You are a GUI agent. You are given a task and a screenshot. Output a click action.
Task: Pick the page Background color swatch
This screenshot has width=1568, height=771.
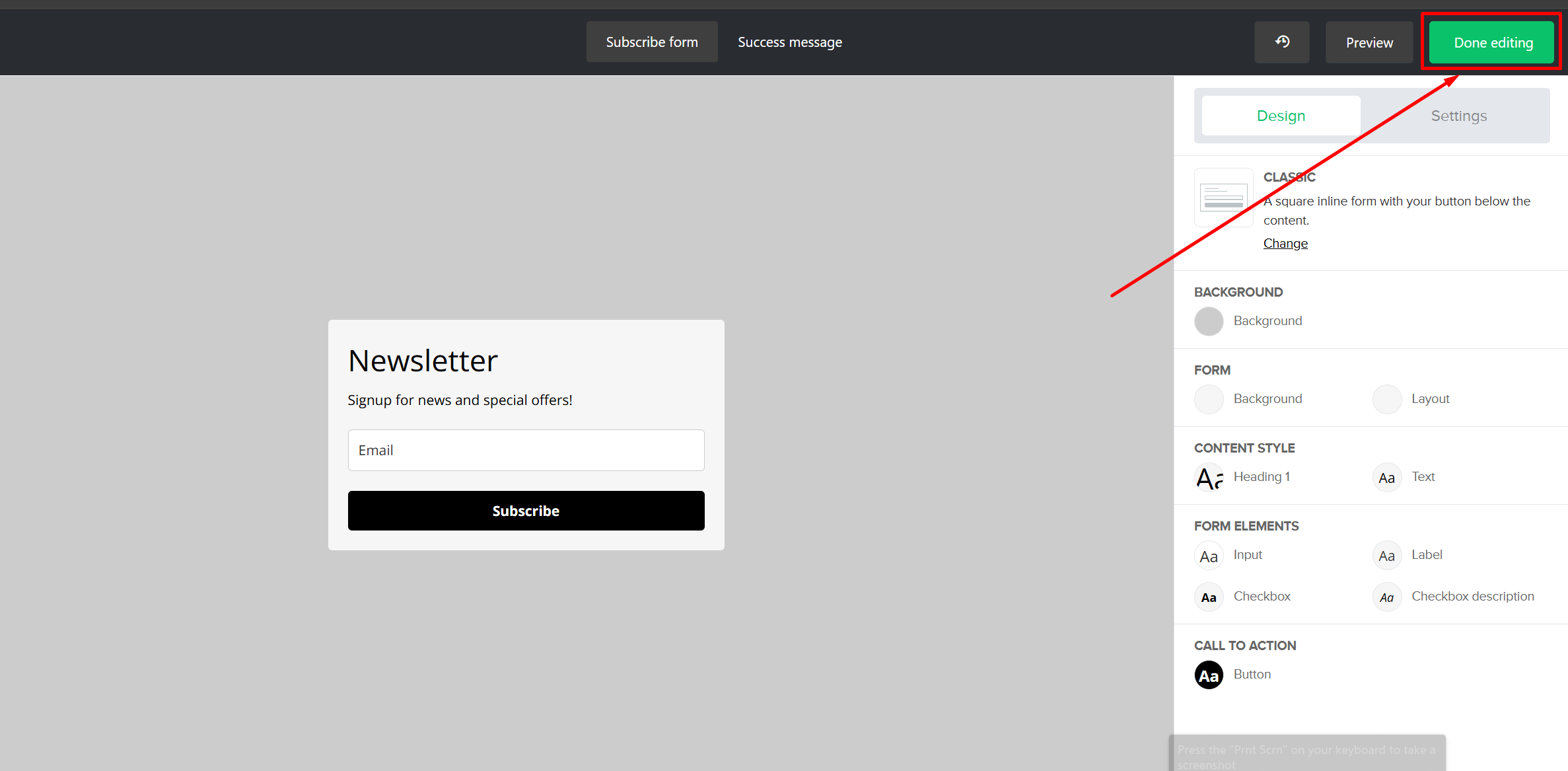click(1209, 321)
